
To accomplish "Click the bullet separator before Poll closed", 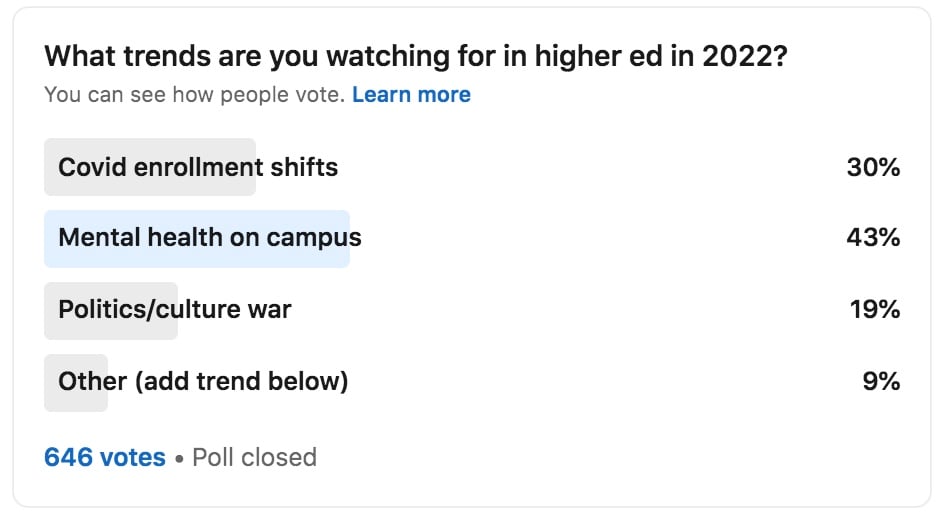I will 179,459.
